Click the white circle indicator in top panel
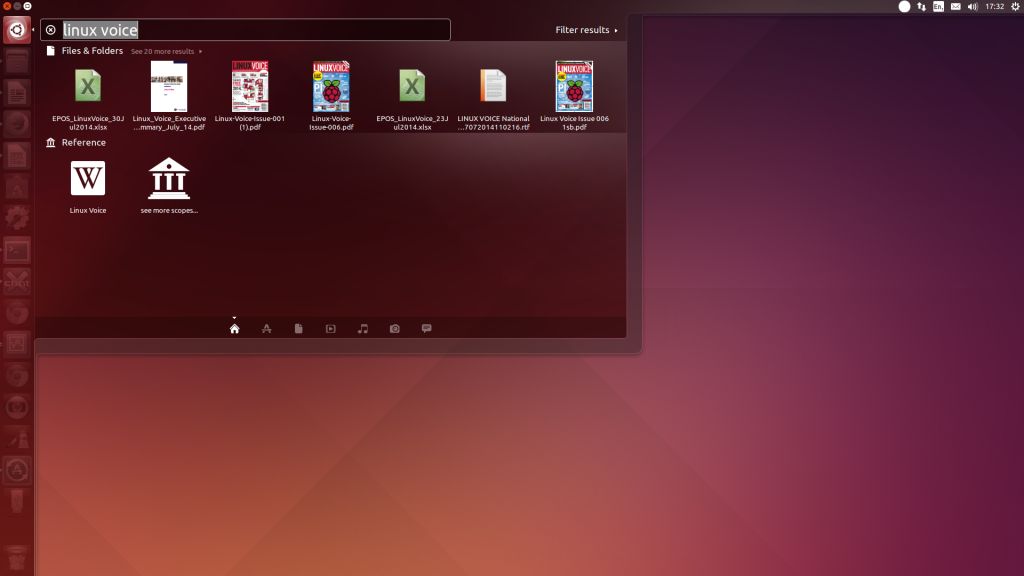The width and height of the screenshot is (1024, 576). tap(904, 7)
